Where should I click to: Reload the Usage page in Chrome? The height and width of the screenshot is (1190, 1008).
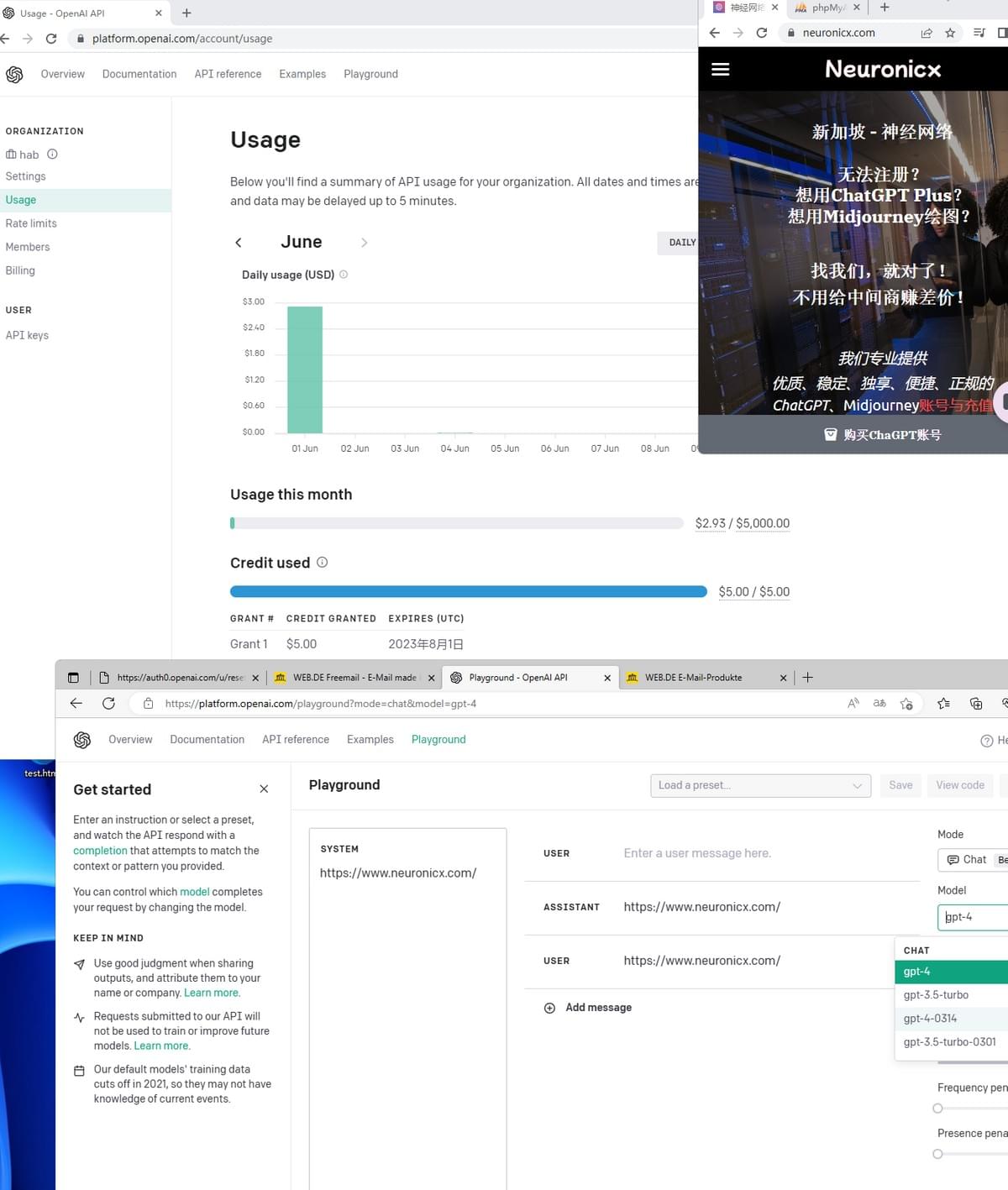point(51,39)
